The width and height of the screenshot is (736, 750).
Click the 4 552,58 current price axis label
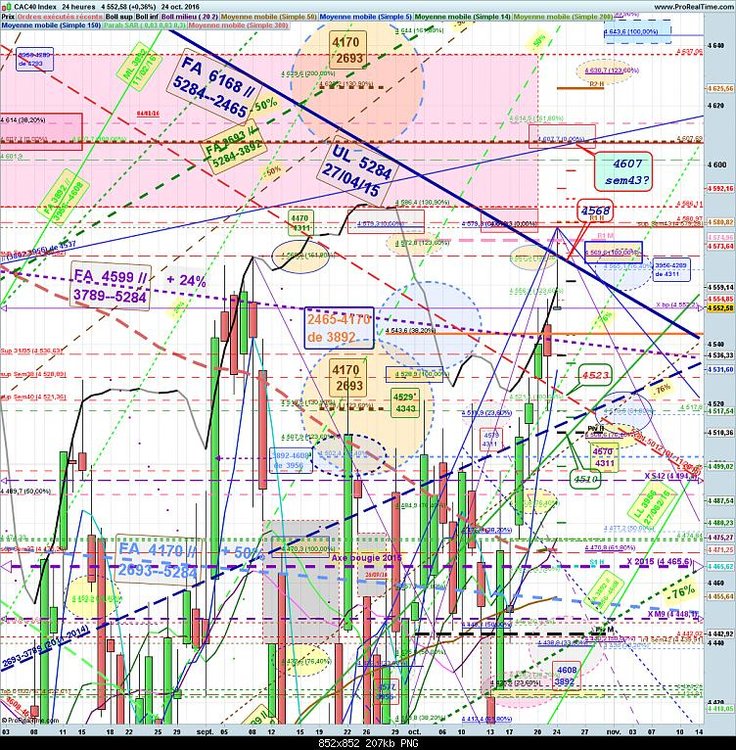click(x=720, y=309)
